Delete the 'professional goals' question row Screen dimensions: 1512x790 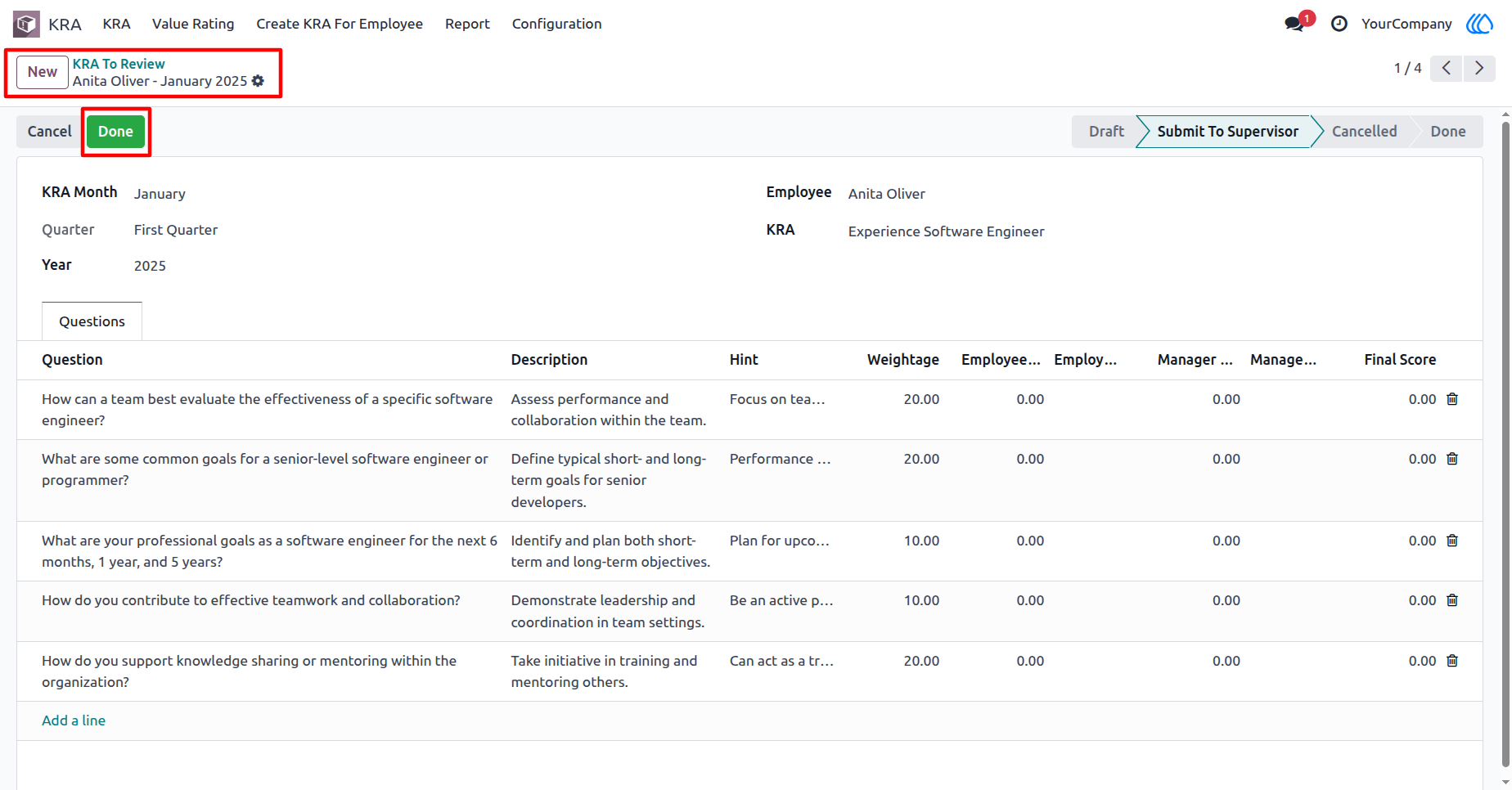coord(1452,541)
